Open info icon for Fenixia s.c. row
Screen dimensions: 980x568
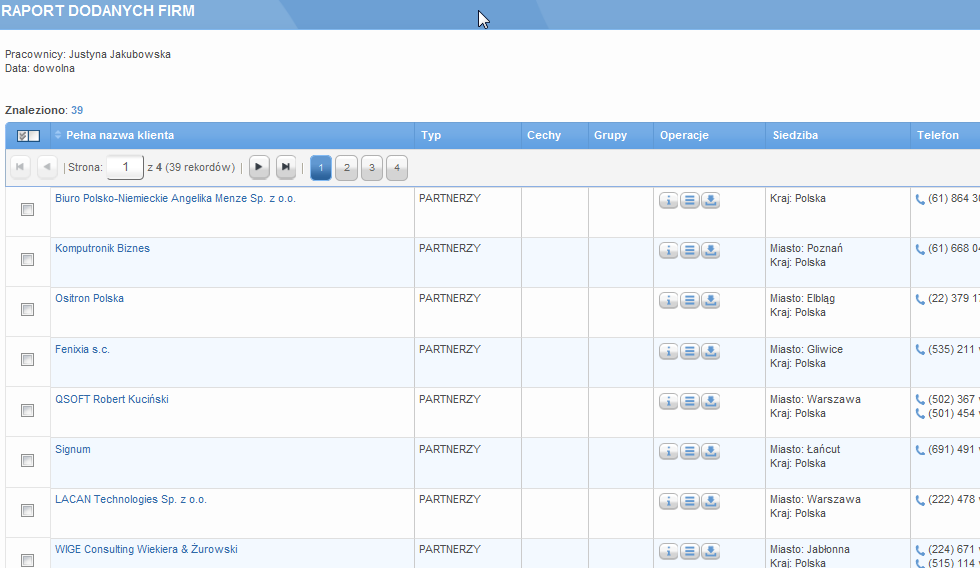pos(668,352)
